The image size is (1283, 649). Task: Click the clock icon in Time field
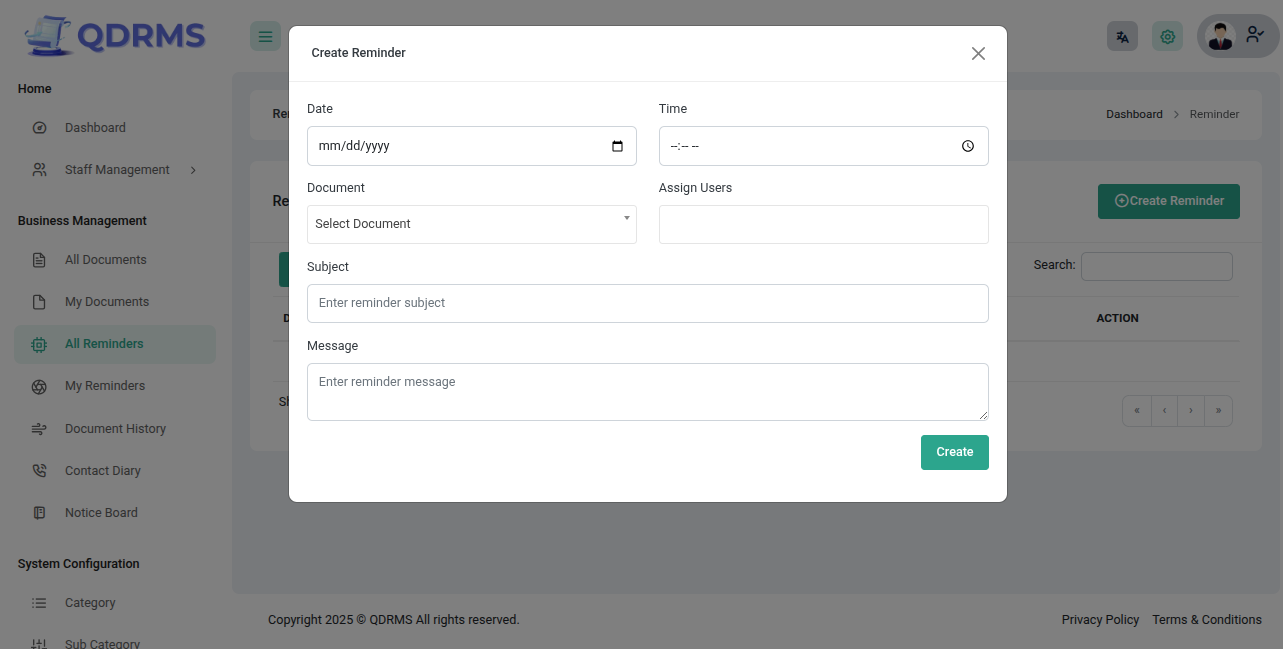click(x=967, y=146)
